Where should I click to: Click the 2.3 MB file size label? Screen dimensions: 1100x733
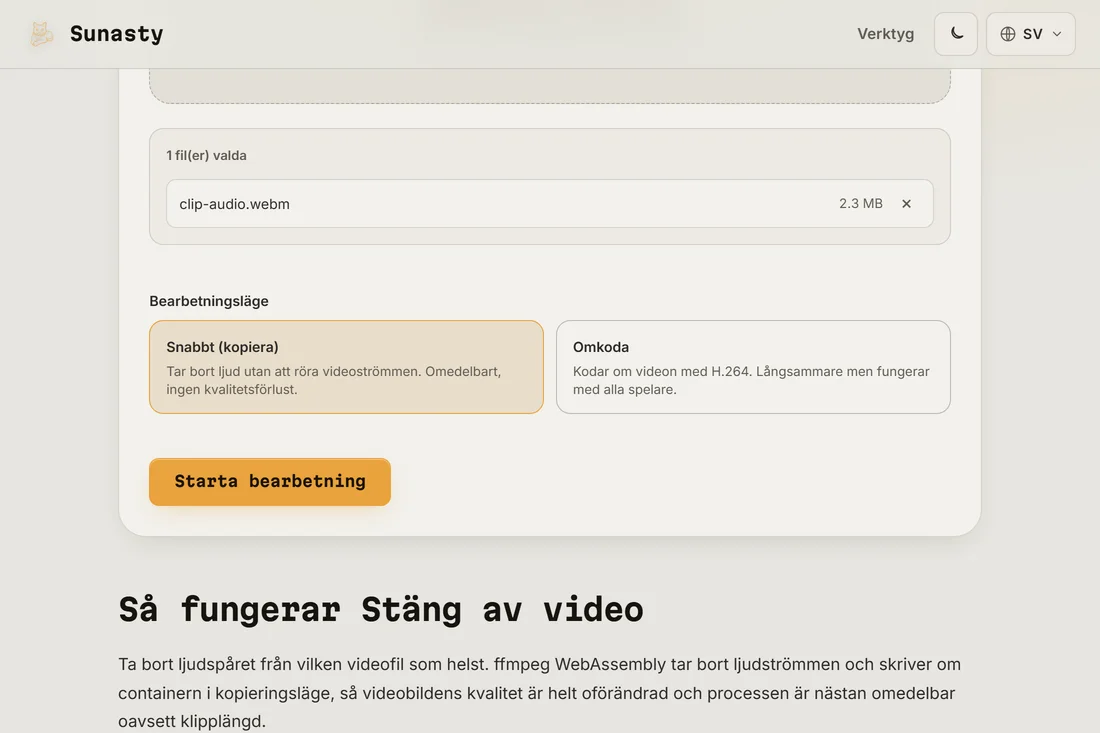point(861,203)
